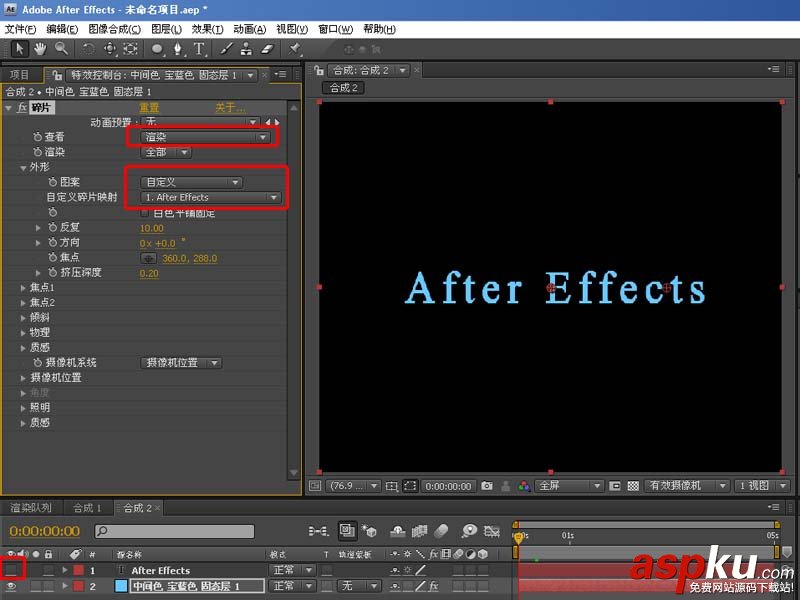Open the 效果 menu
This screenshot has height=600, width=800.
pyautogui.click(x=207, y=29)
